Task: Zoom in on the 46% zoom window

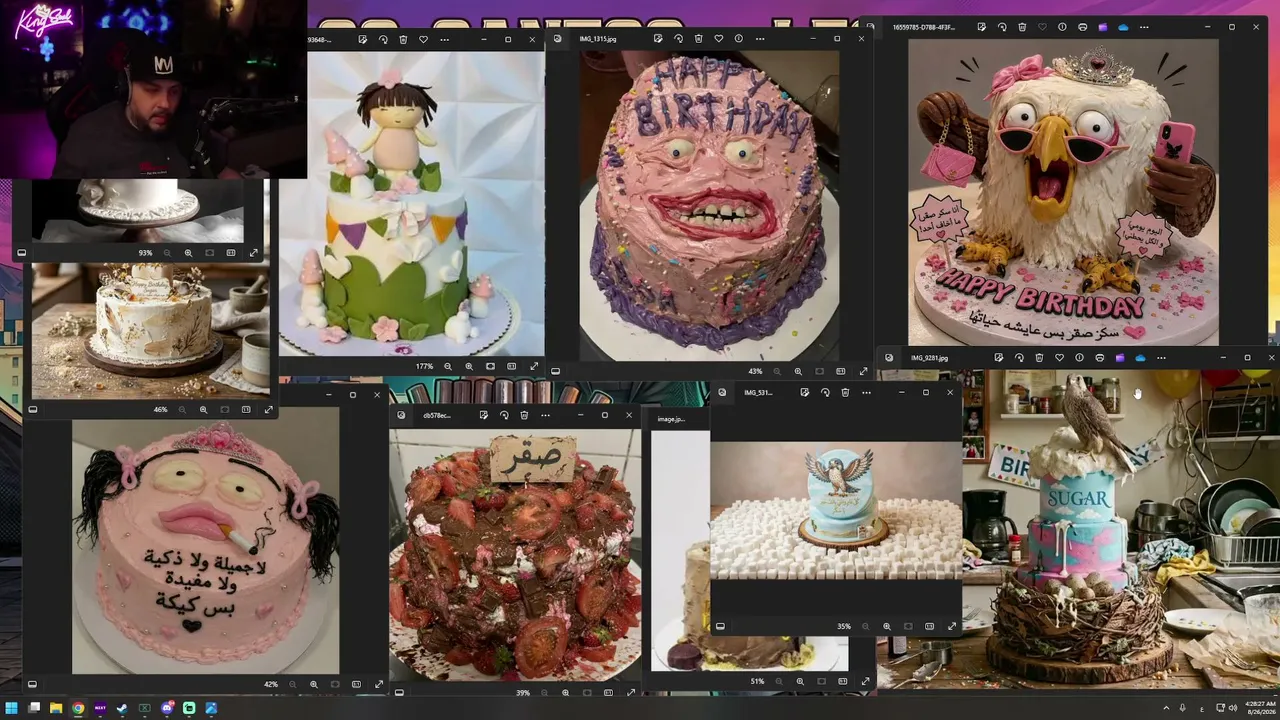Action: [203, 410]
